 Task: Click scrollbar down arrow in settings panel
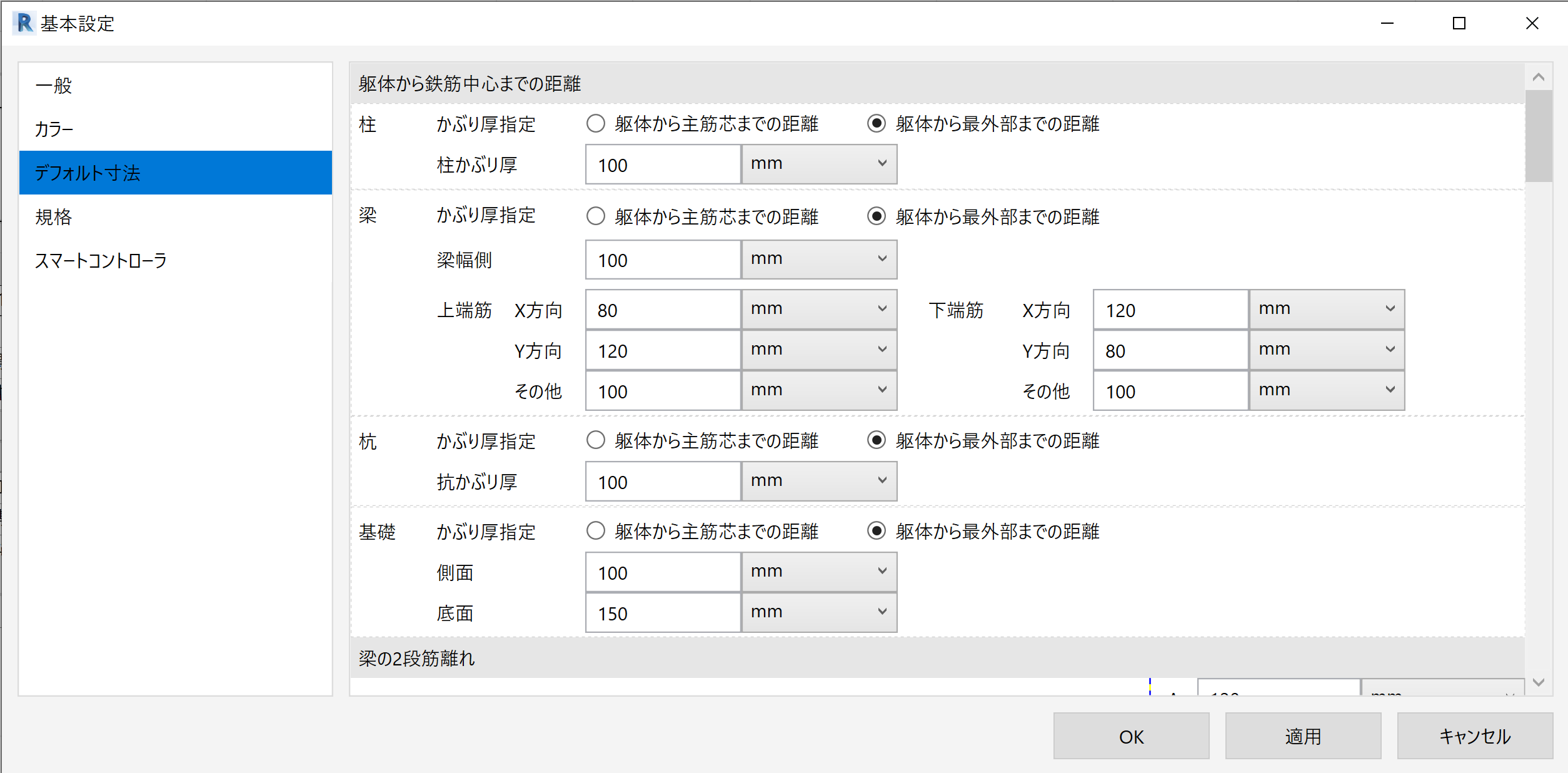[x=1539, y=682]
